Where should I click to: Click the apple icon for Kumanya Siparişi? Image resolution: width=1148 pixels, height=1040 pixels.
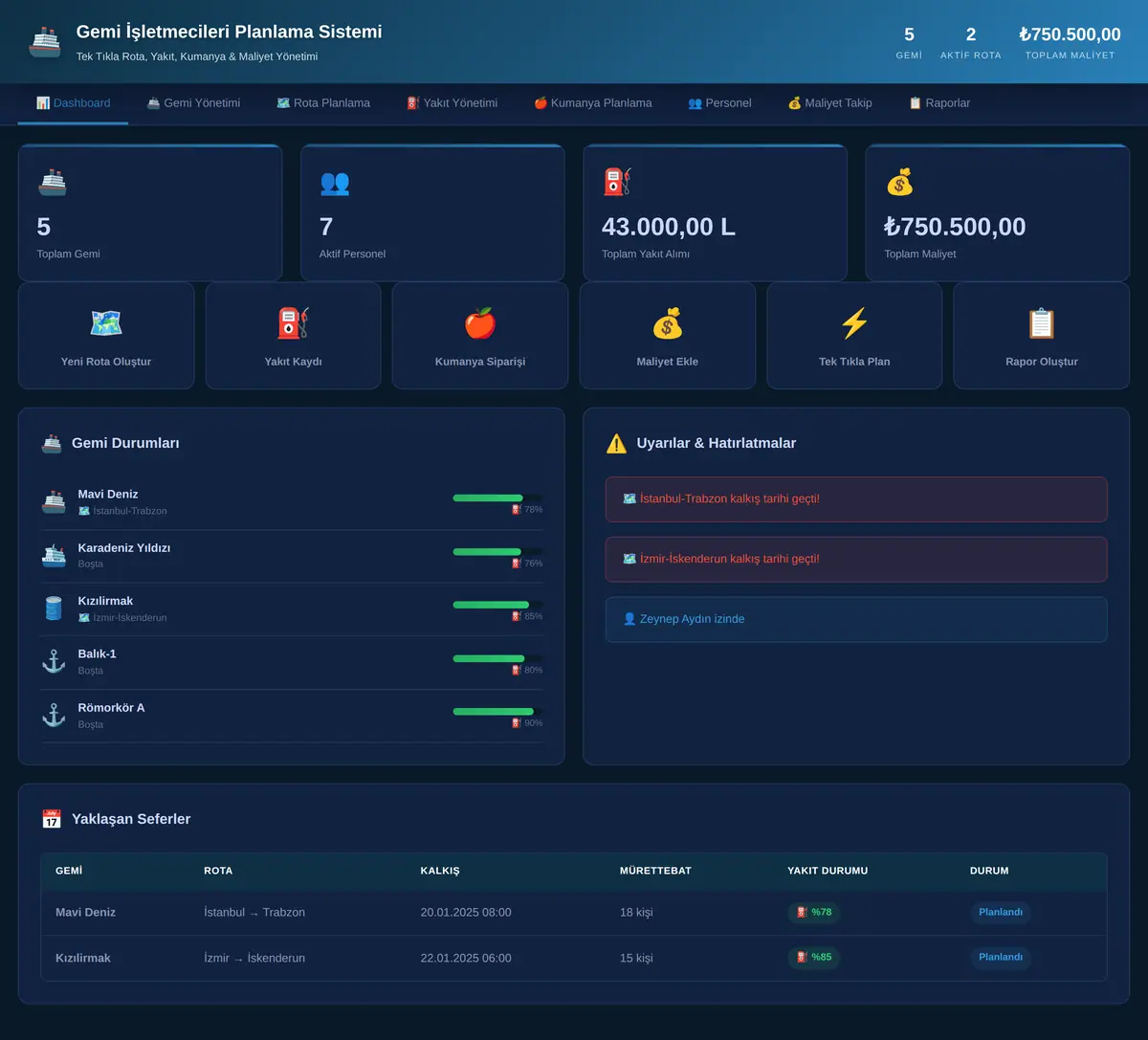(480, 323)
